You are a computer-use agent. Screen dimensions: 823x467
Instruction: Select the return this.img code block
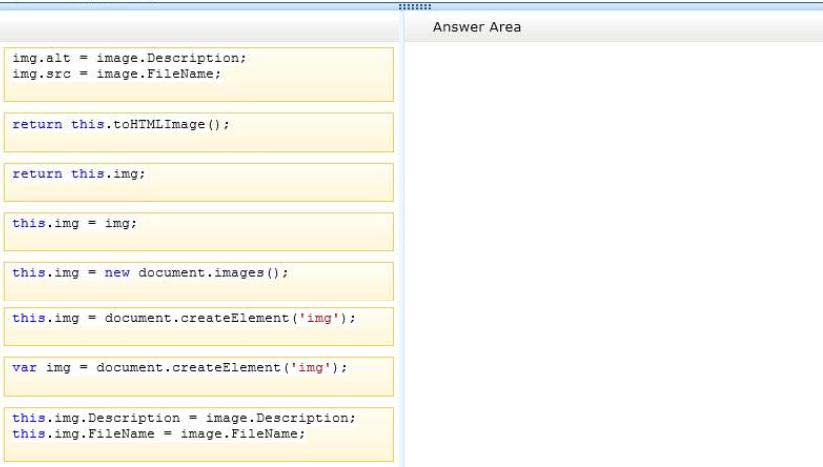pyautogui.click(x=198, y=182)
